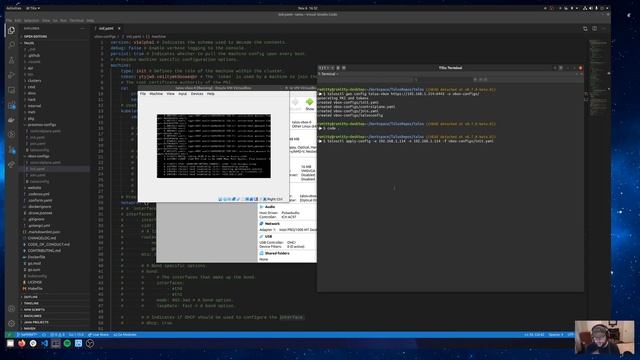Image resolution: width=640 pixels, height=360 pixels.
Task: Click inside the VM console screen
Action: coord(214,146)
